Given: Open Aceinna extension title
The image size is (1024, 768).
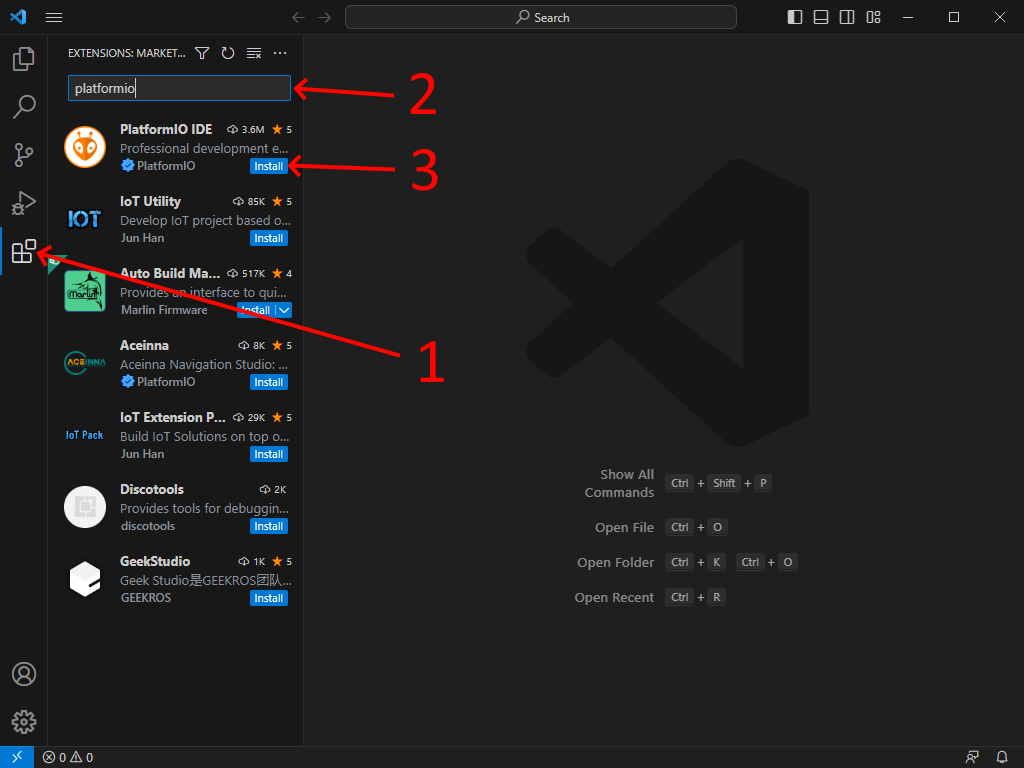Looking at the screenshot, I should click(x=144, y=345).
